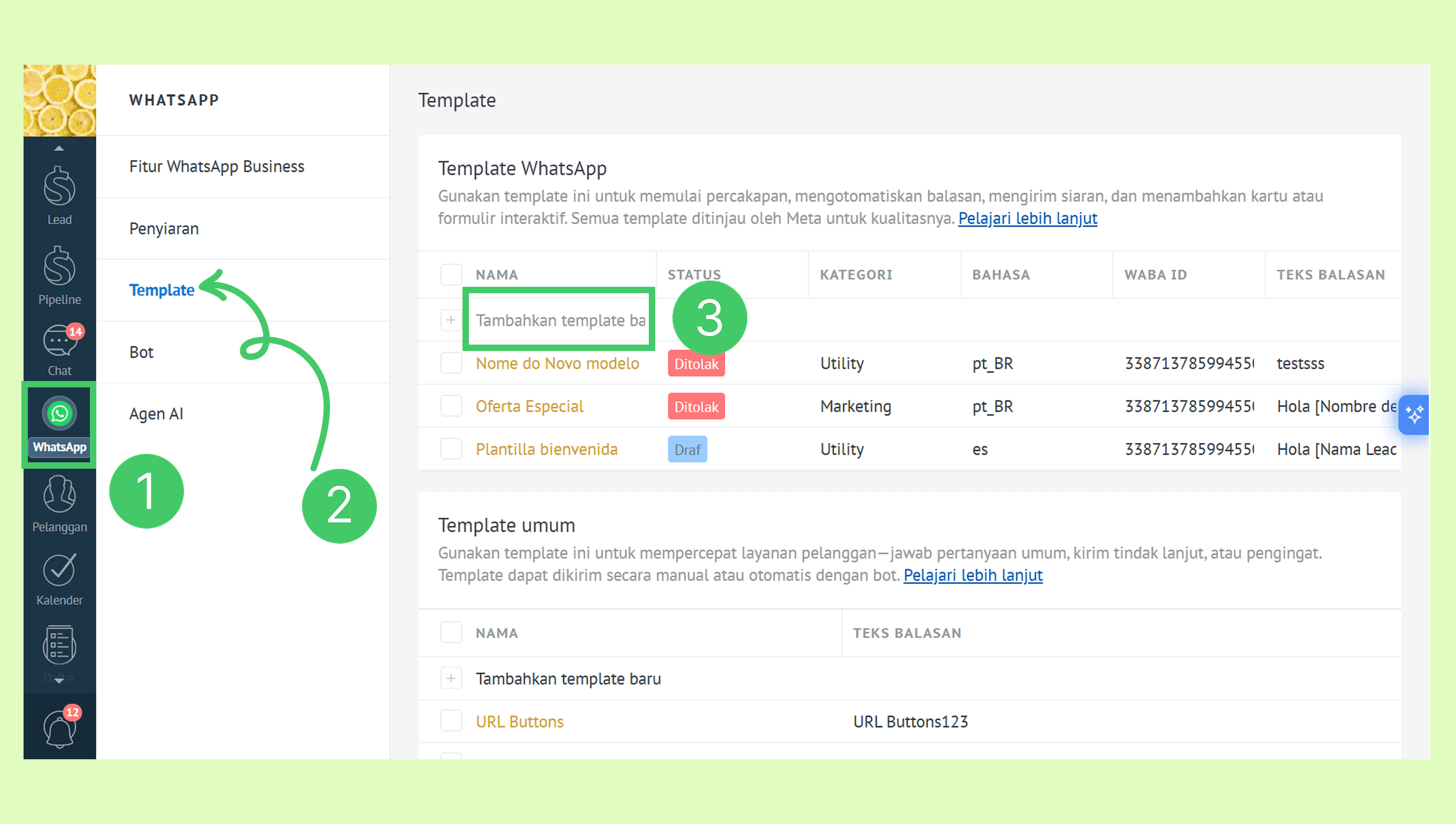The height and width of the screenshot is (824, 1456).
Task: Click the Marketing category cell
Action: (x=855, y=406)
